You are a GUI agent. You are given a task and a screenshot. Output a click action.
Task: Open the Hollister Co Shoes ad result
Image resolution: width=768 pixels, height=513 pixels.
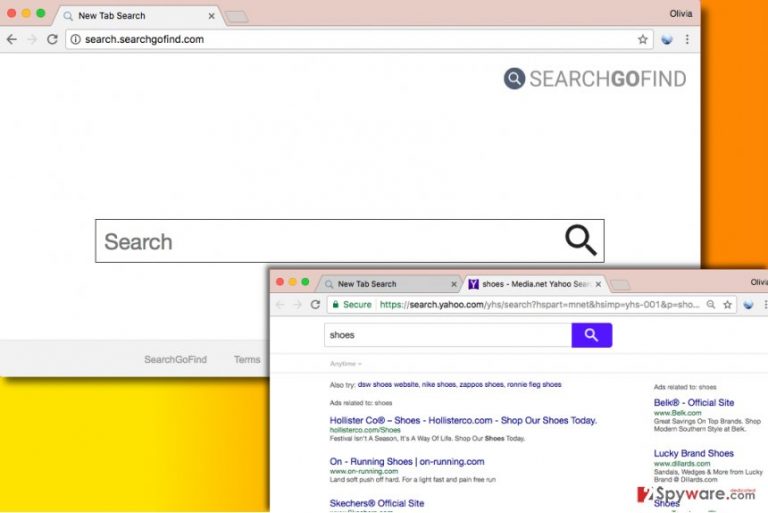point(463,420)
